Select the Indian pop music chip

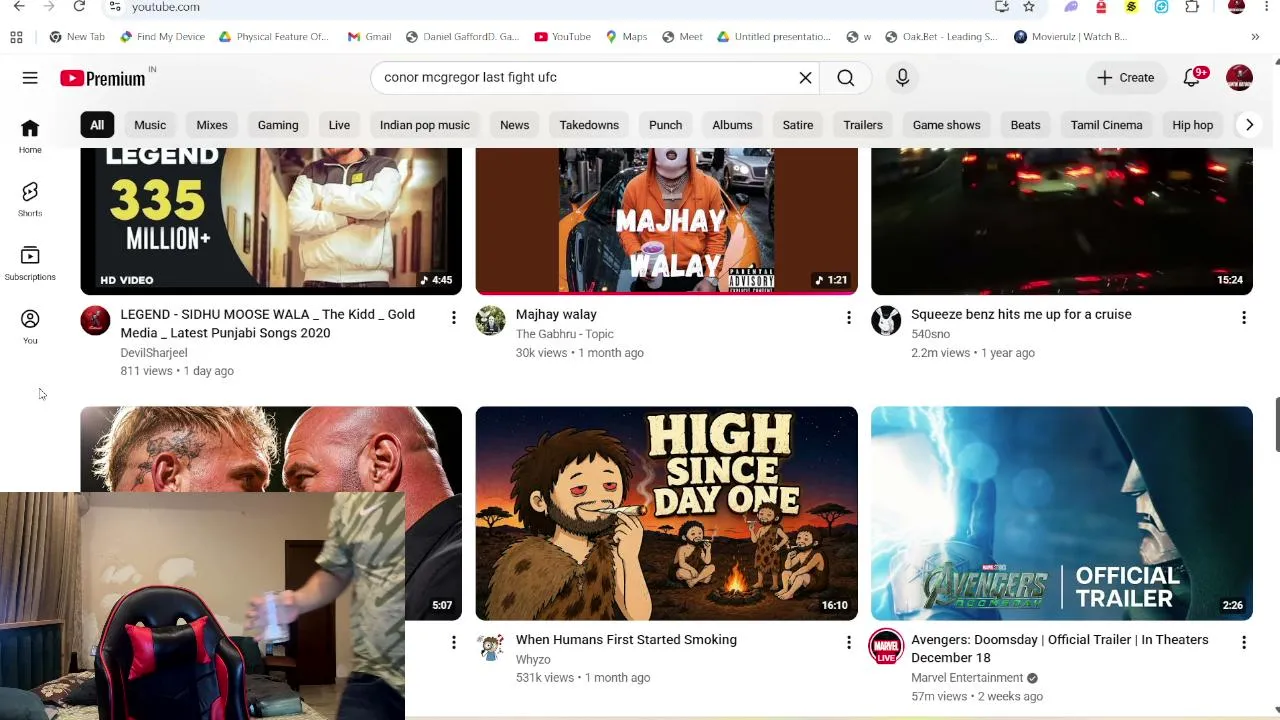pos(425,125)
